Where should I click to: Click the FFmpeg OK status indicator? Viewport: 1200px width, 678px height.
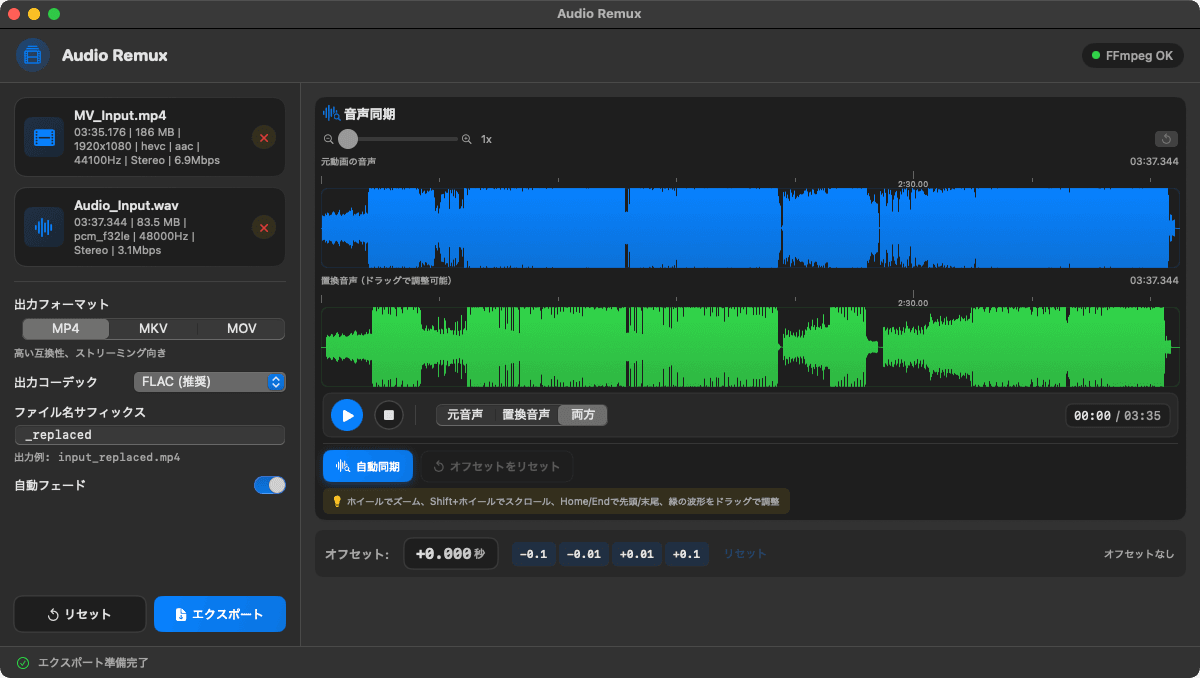point(1133,55)
